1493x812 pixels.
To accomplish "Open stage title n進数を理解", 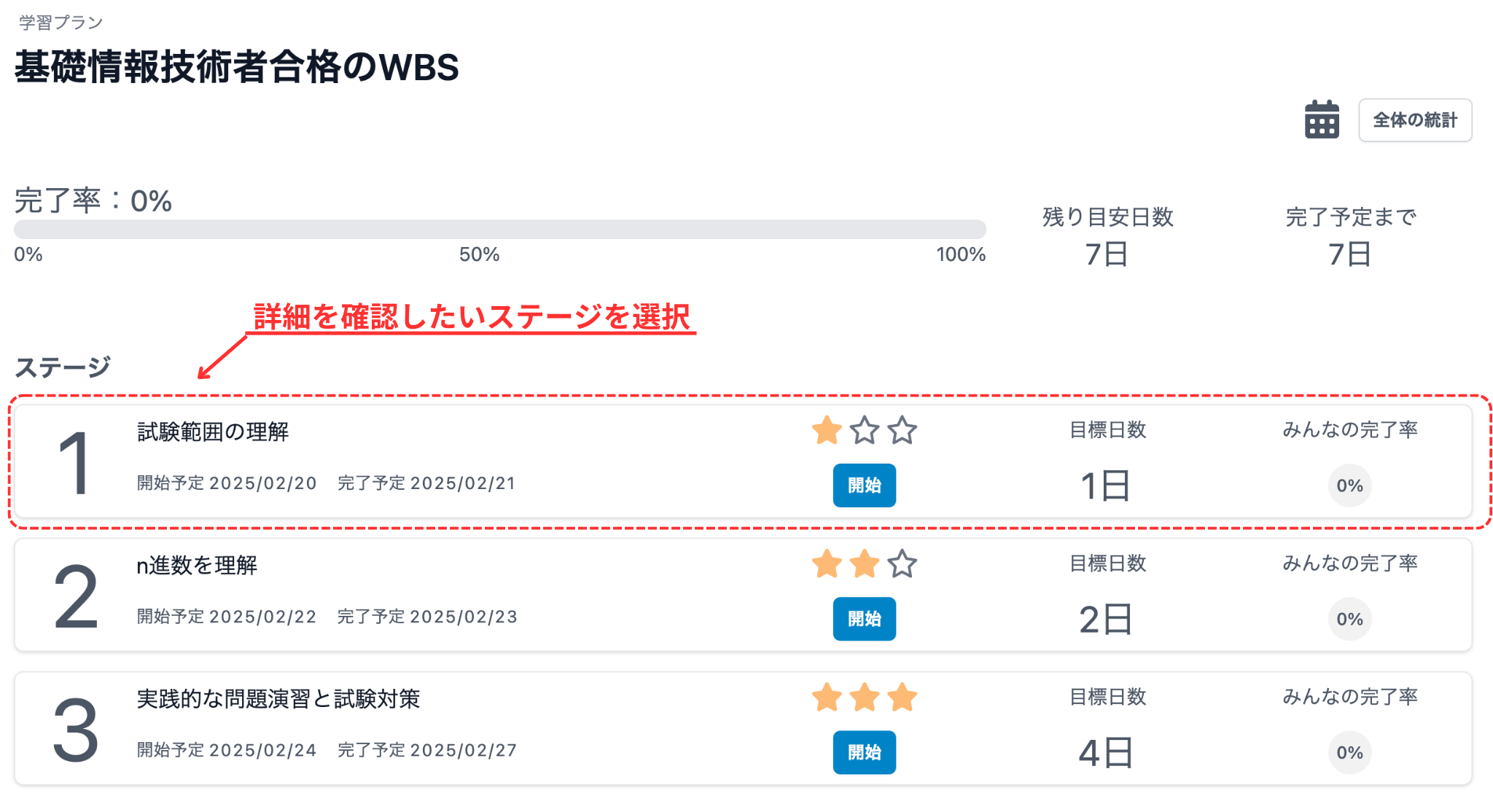I will [197, 565].
